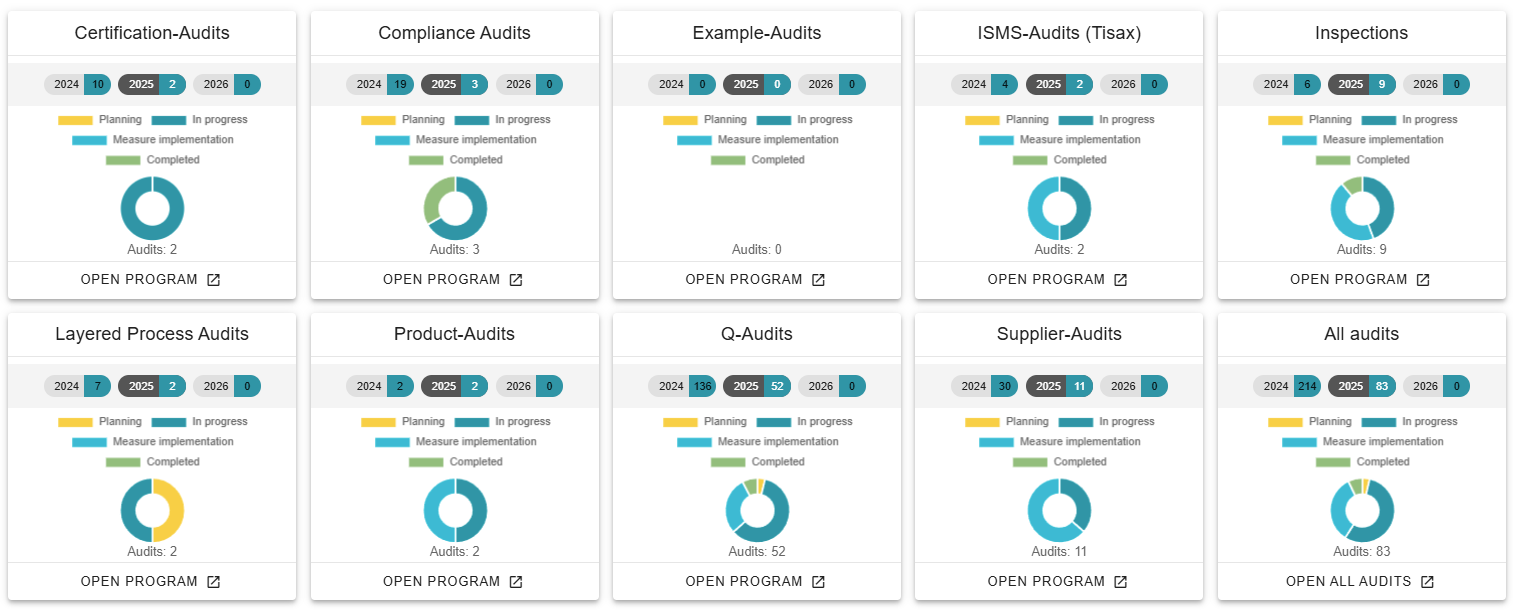Hide Measure implementation series in Inspections chart
This screenshot has width=1513, height=613.
1362,140
